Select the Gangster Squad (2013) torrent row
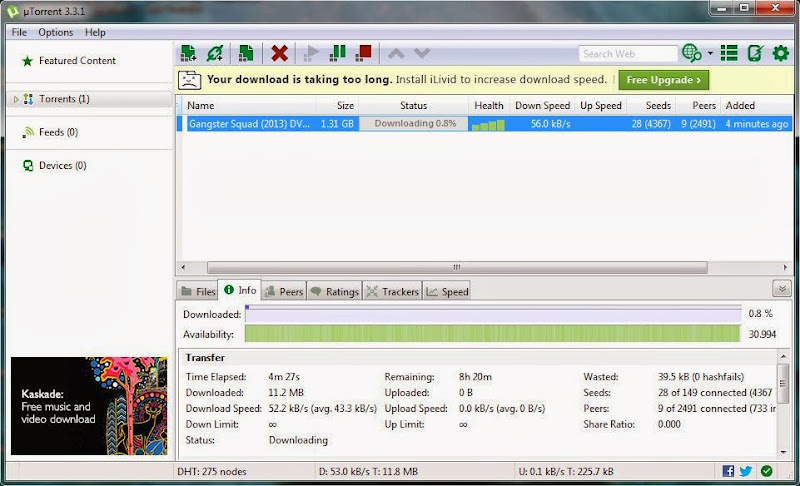 pyautogui.click(x=485, y=123)
